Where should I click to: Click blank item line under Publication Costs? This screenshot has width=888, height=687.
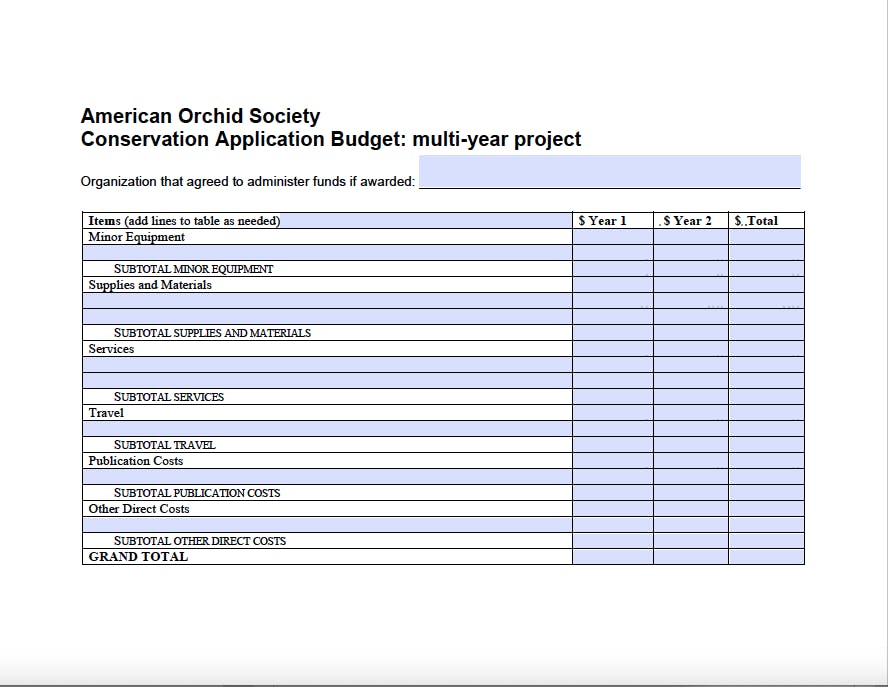pos(327,477)
